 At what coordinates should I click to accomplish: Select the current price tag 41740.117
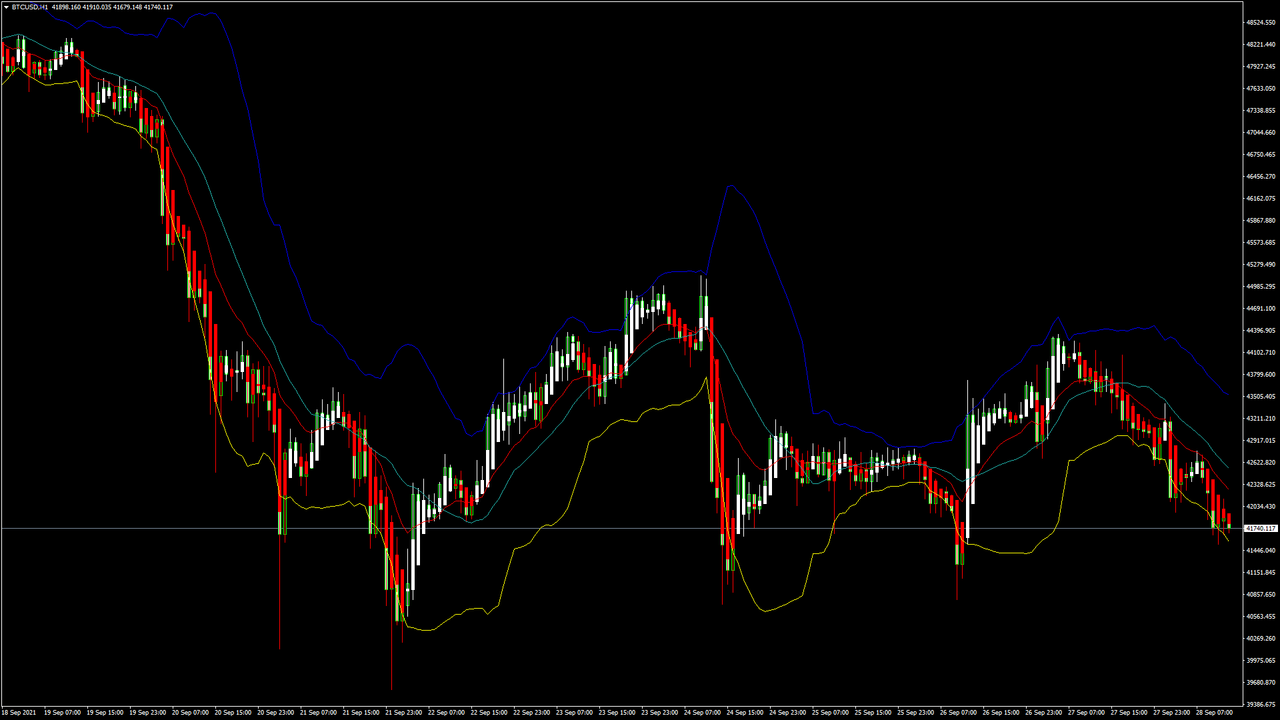click(1260, 528)
